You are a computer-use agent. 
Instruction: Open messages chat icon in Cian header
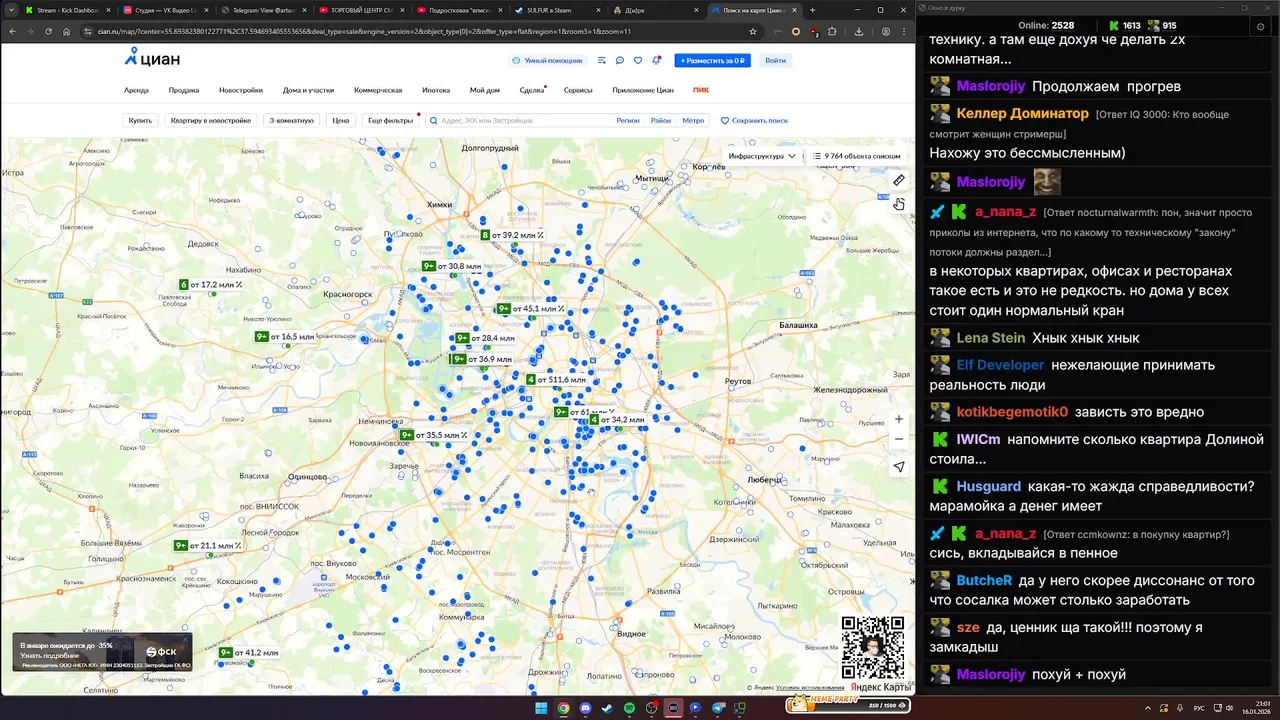tap(620, 60)
